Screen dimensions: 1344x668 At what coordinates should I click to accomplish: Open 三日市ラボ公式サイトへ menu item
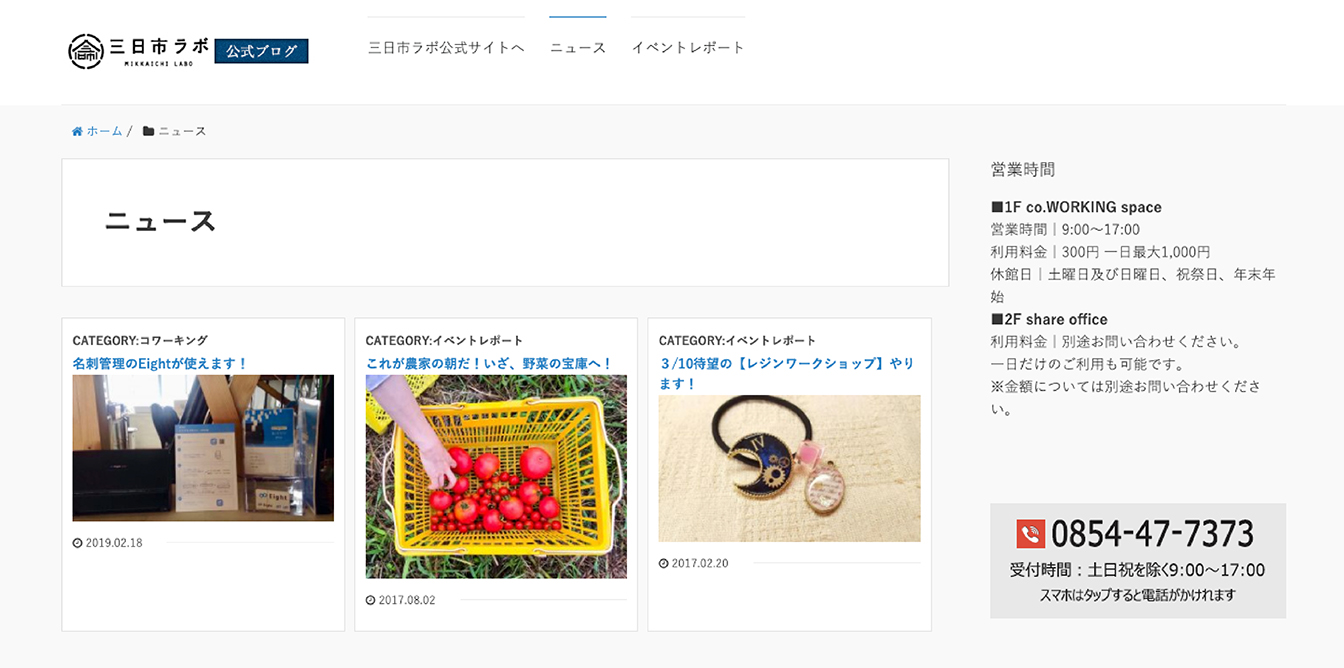[x=446, y=47]
